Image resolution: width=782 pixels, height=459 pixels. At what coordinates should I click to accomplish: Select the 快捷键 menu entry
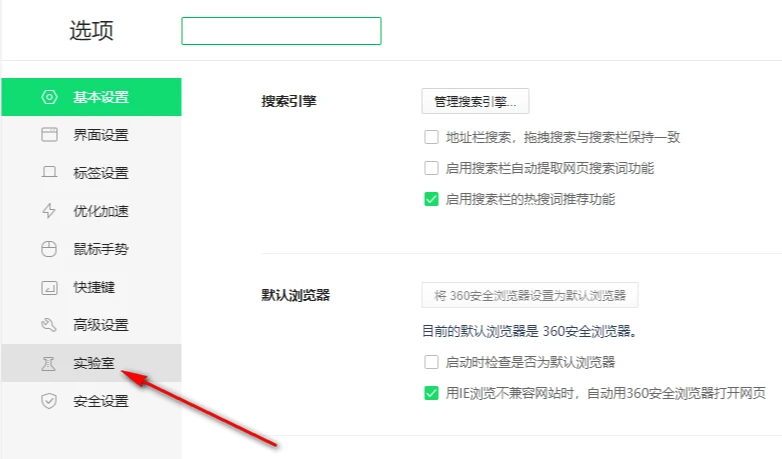[91, 287]
